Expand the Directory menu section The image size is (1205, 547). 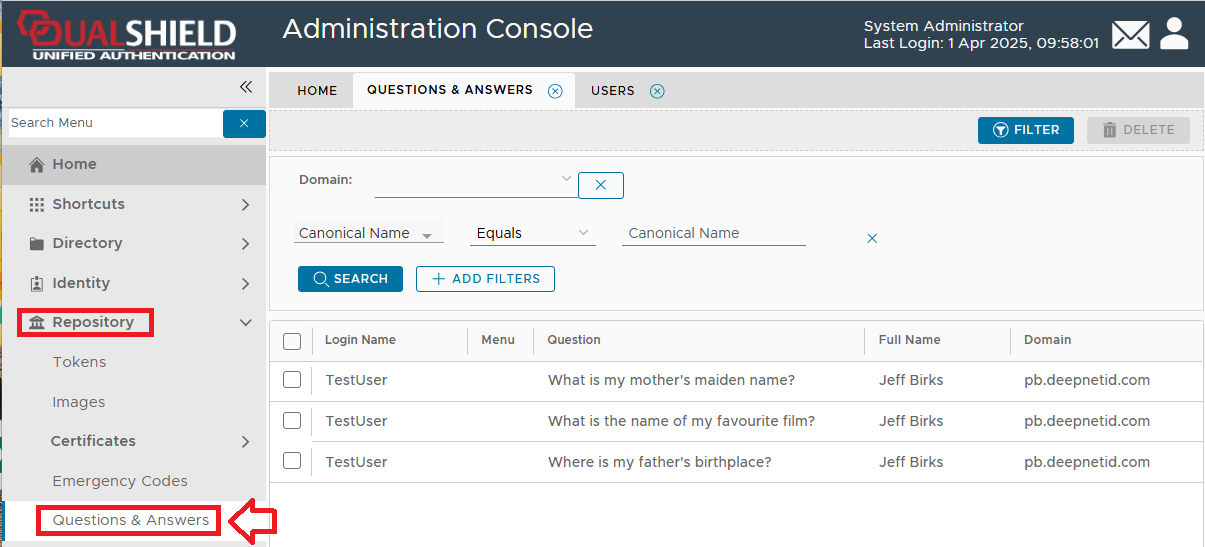245,244
